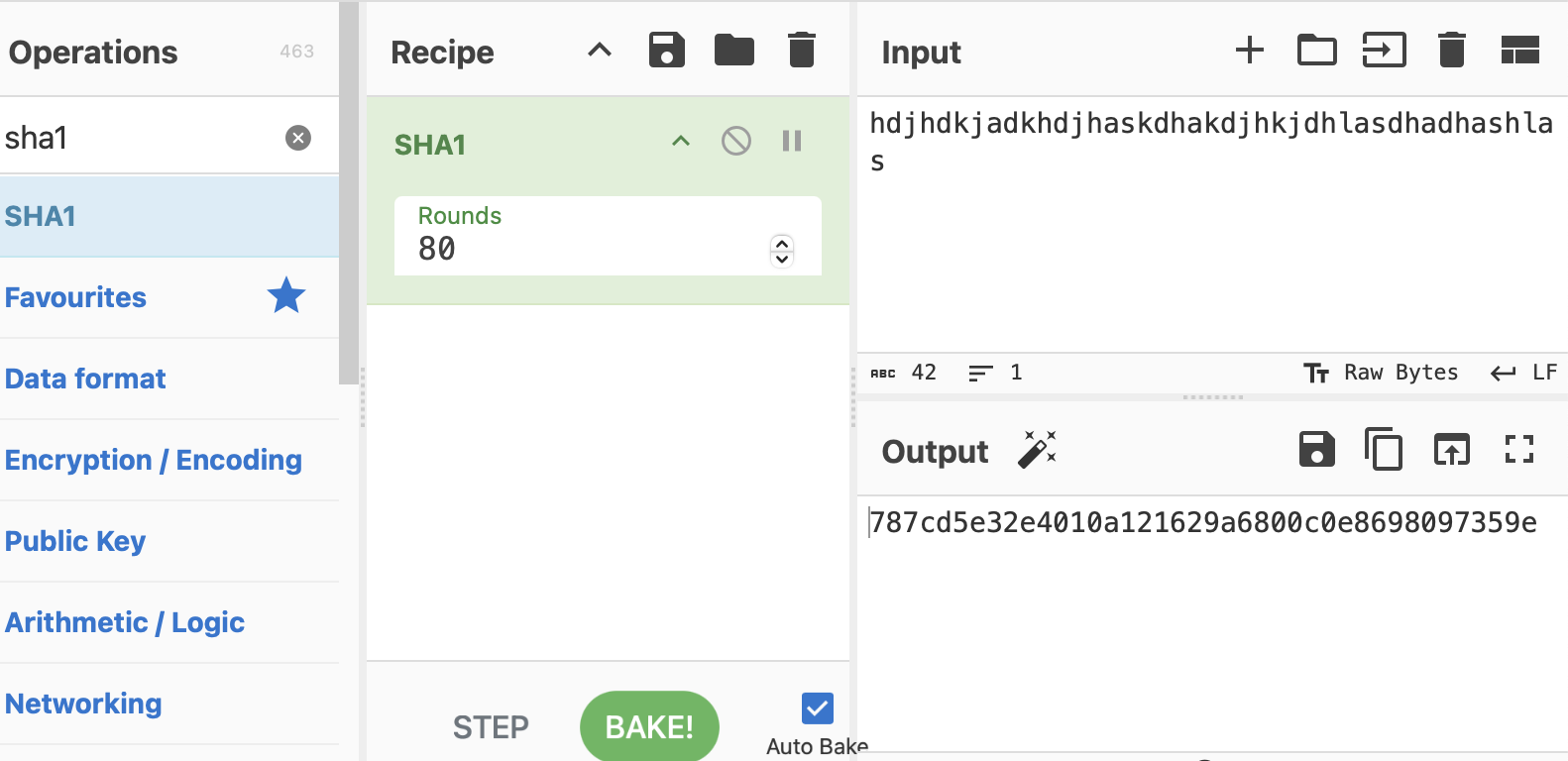Collapse the Recipe panel with the chevron
1568x761 pixels.
point(600,50)
